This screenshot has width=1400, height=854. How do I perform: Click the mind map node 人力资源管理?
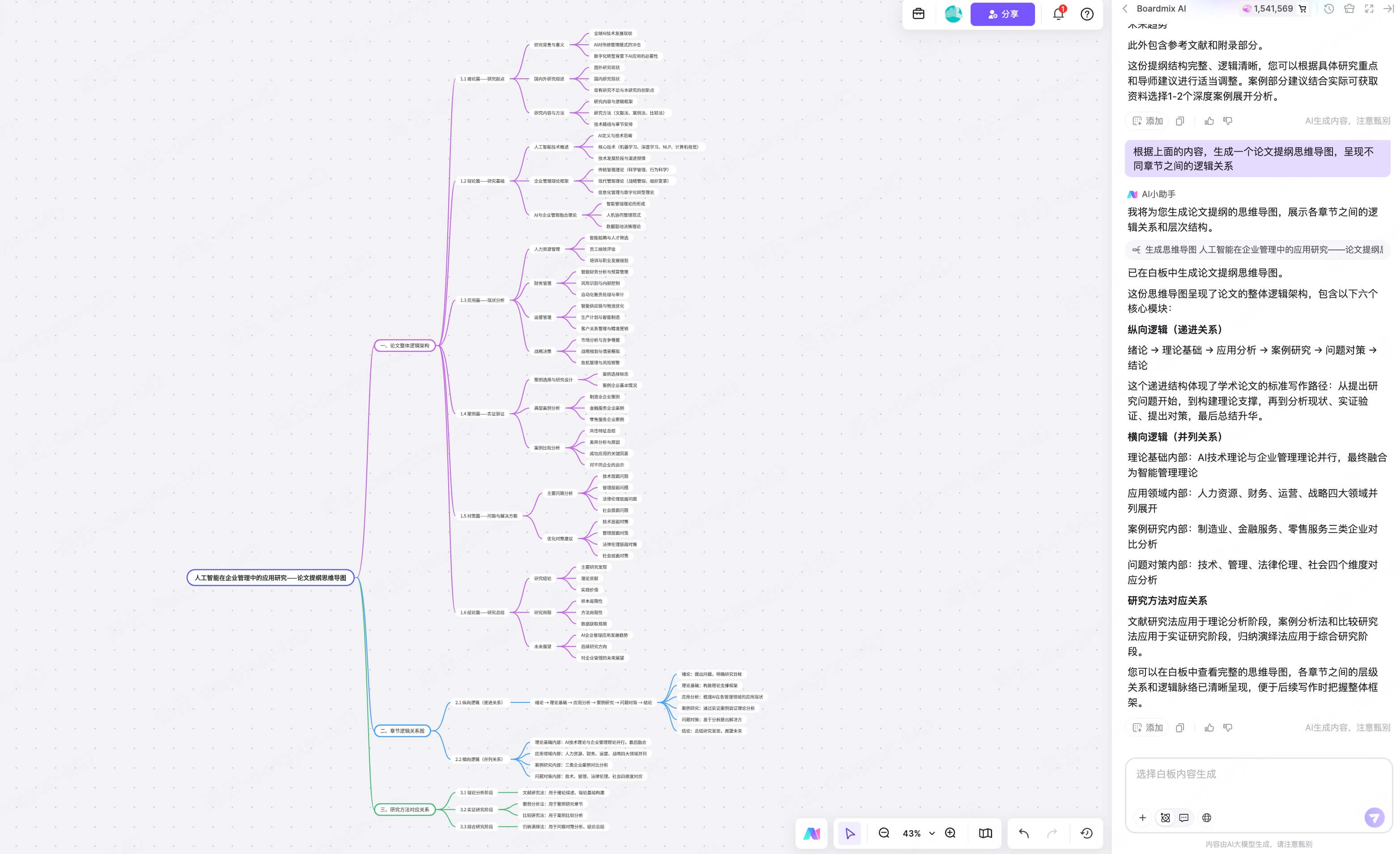pos(547,249)
